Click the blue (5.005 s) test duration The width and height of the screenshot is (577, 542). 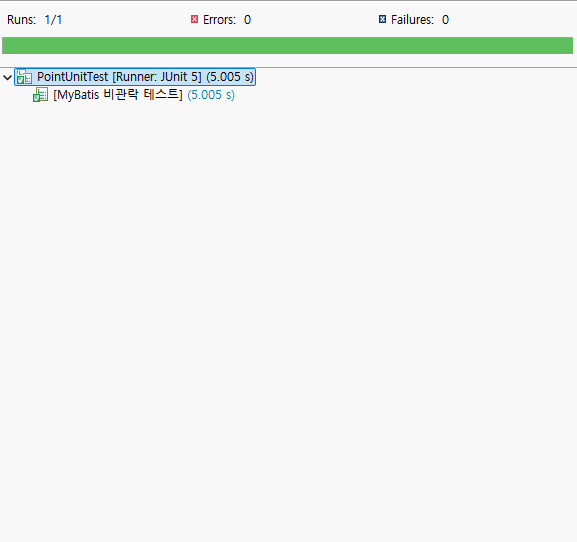tap(211, 95)
